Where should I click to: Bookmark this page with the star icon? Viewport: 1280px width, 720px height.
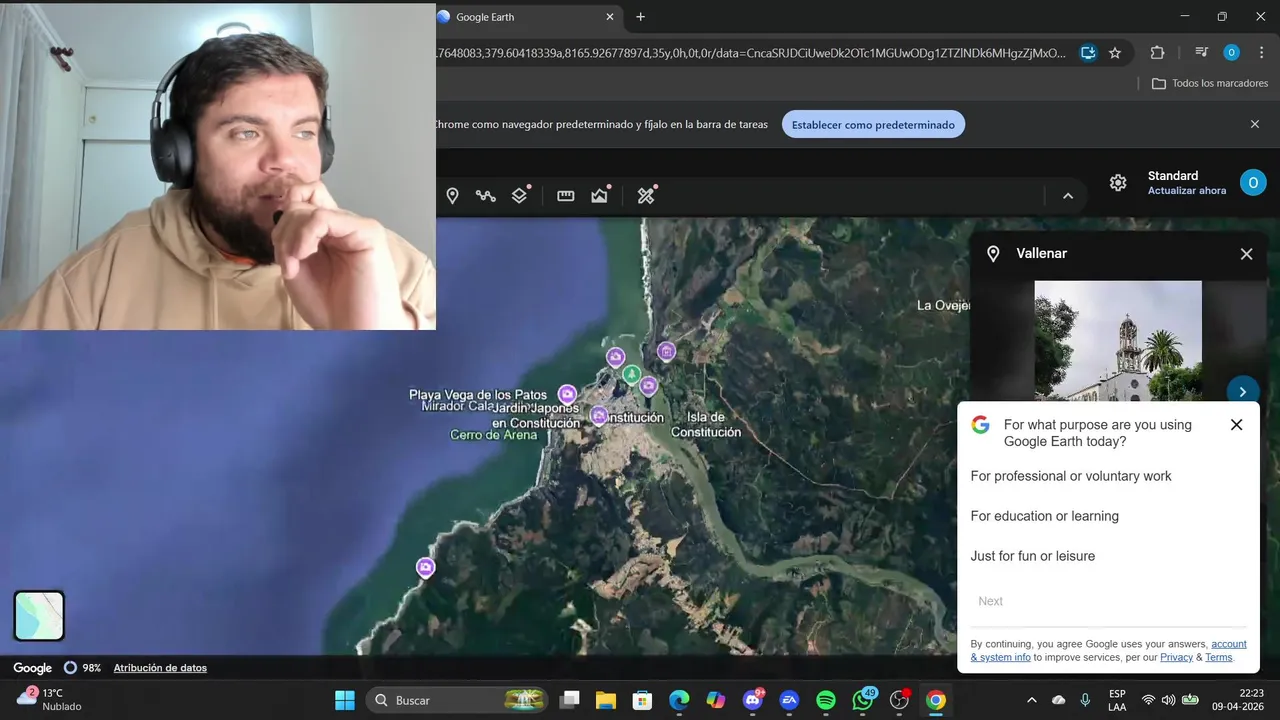pos(1115,53)
